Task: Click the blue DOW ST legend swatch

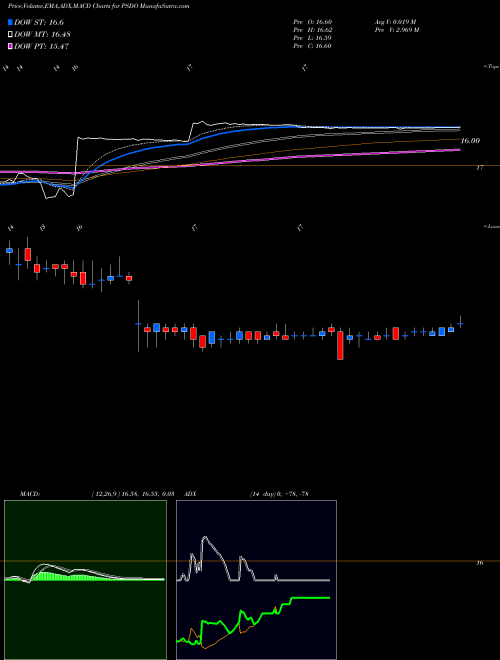Action: coord(10,22)
